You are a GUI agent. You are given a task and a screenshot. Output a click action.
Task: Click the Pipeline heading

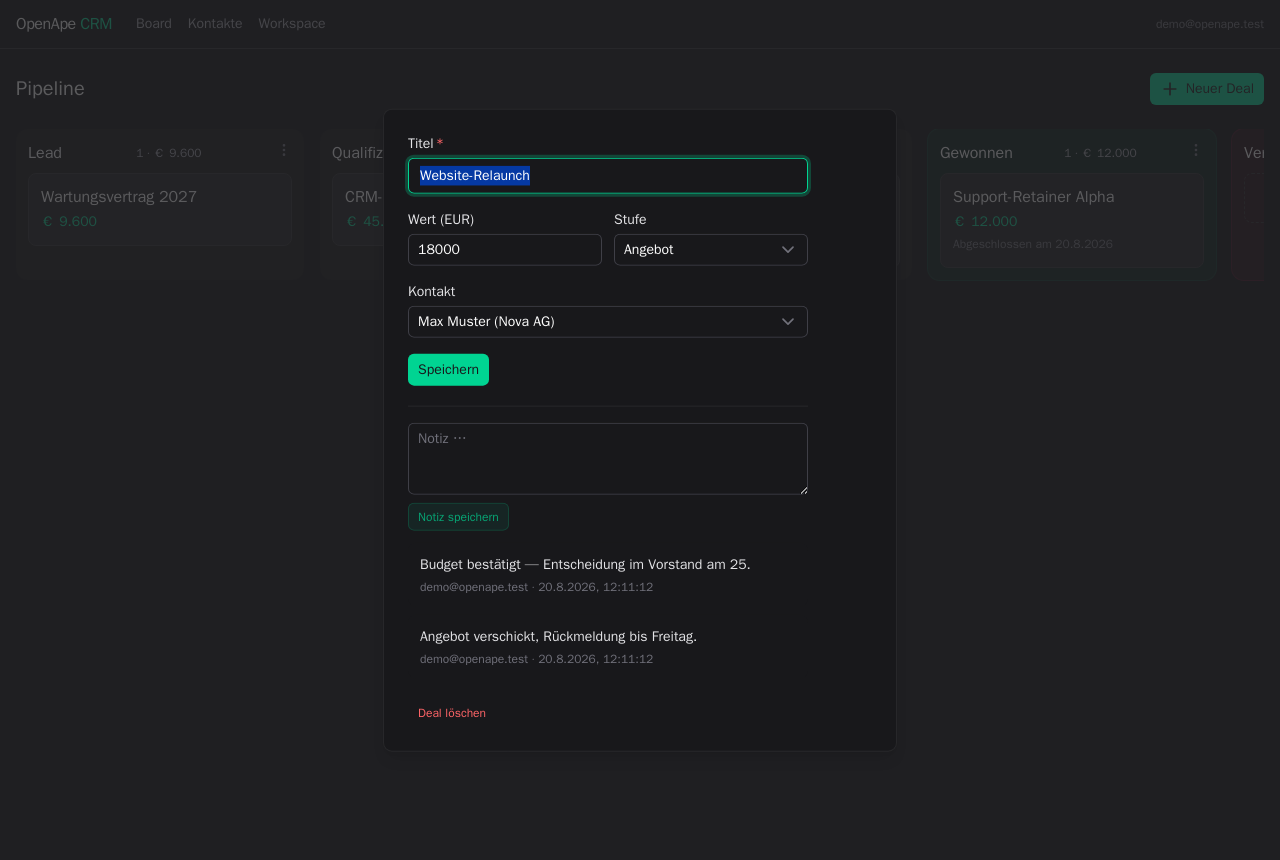pyautogui.click(x=50, y=89)
